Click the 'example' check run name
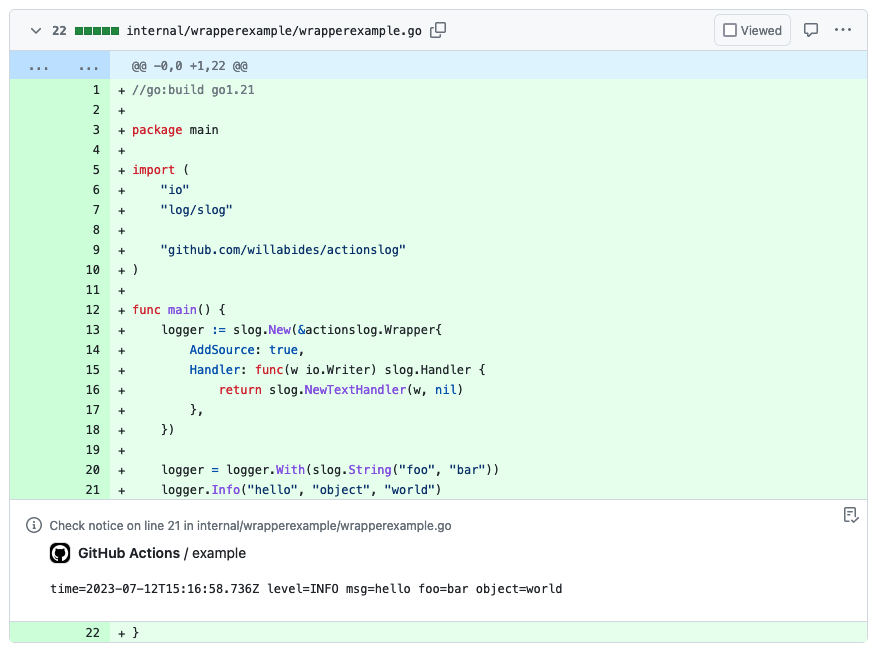The height and width of the screenshot is (655, 878). (219, 553)
